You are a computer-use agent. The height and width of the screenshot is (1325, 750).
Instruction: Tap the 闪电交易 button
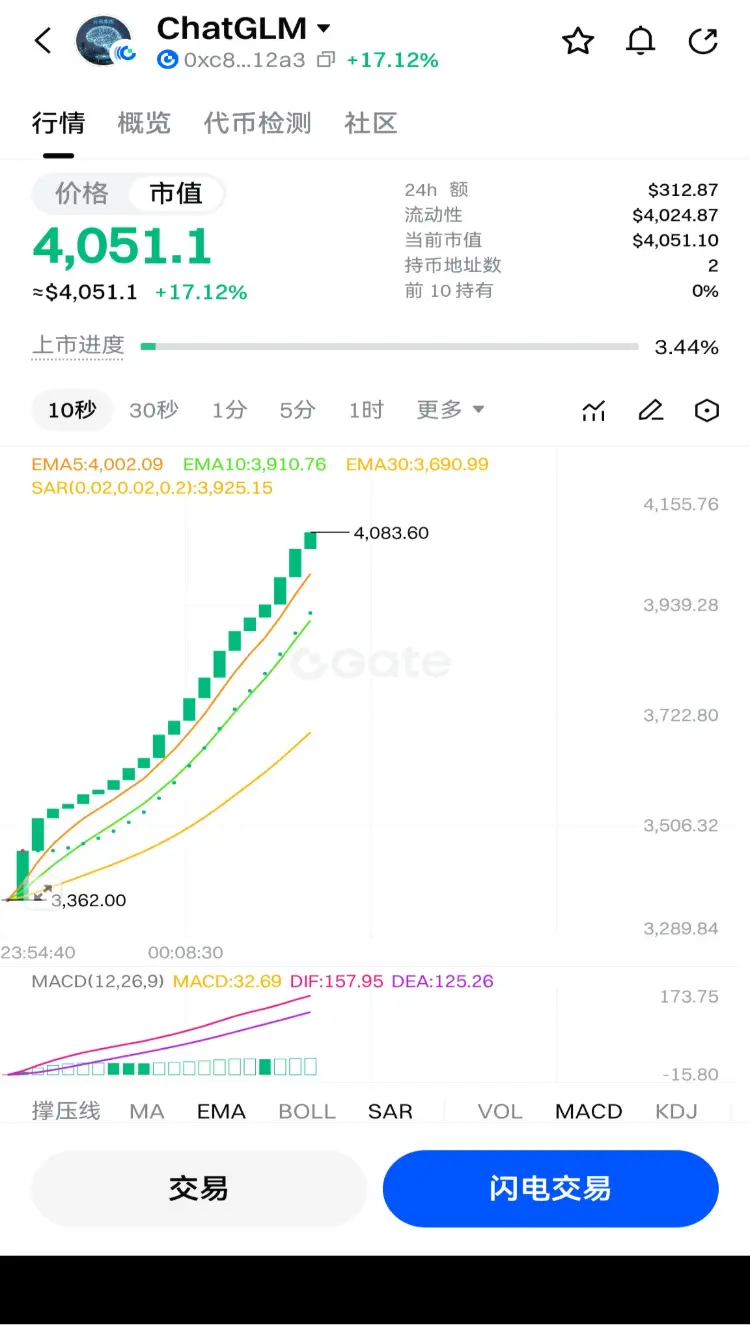point(550,1188)
